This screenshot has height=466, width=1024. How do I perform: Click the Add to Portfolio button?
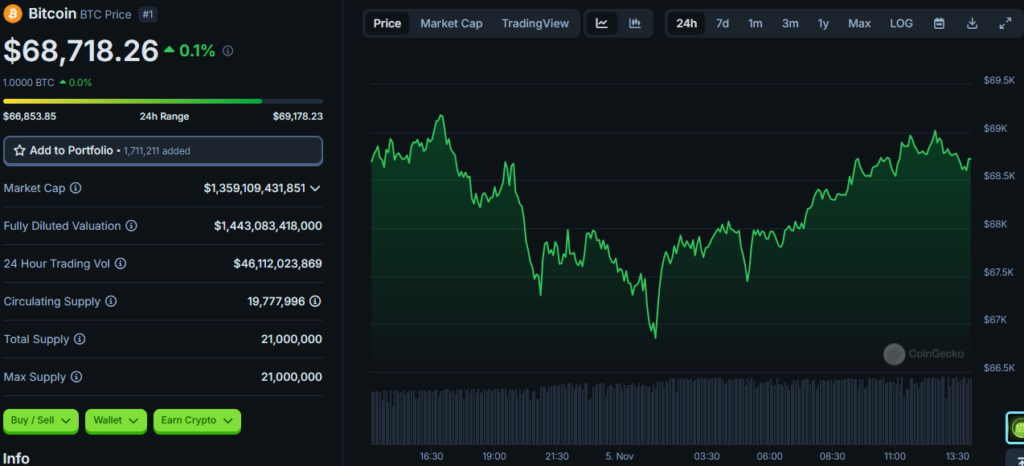[x=163, y=151]
